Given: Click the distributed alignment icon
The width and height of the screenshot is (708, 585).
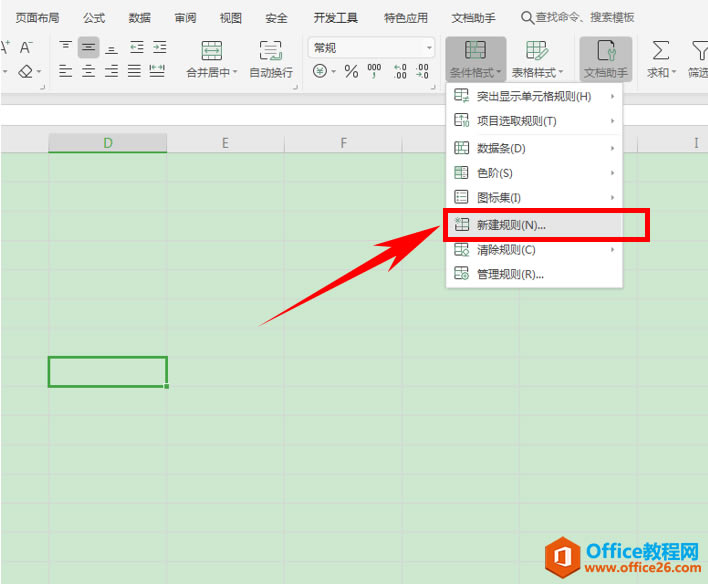Looking at the screenshot, I should click(157, 71).
